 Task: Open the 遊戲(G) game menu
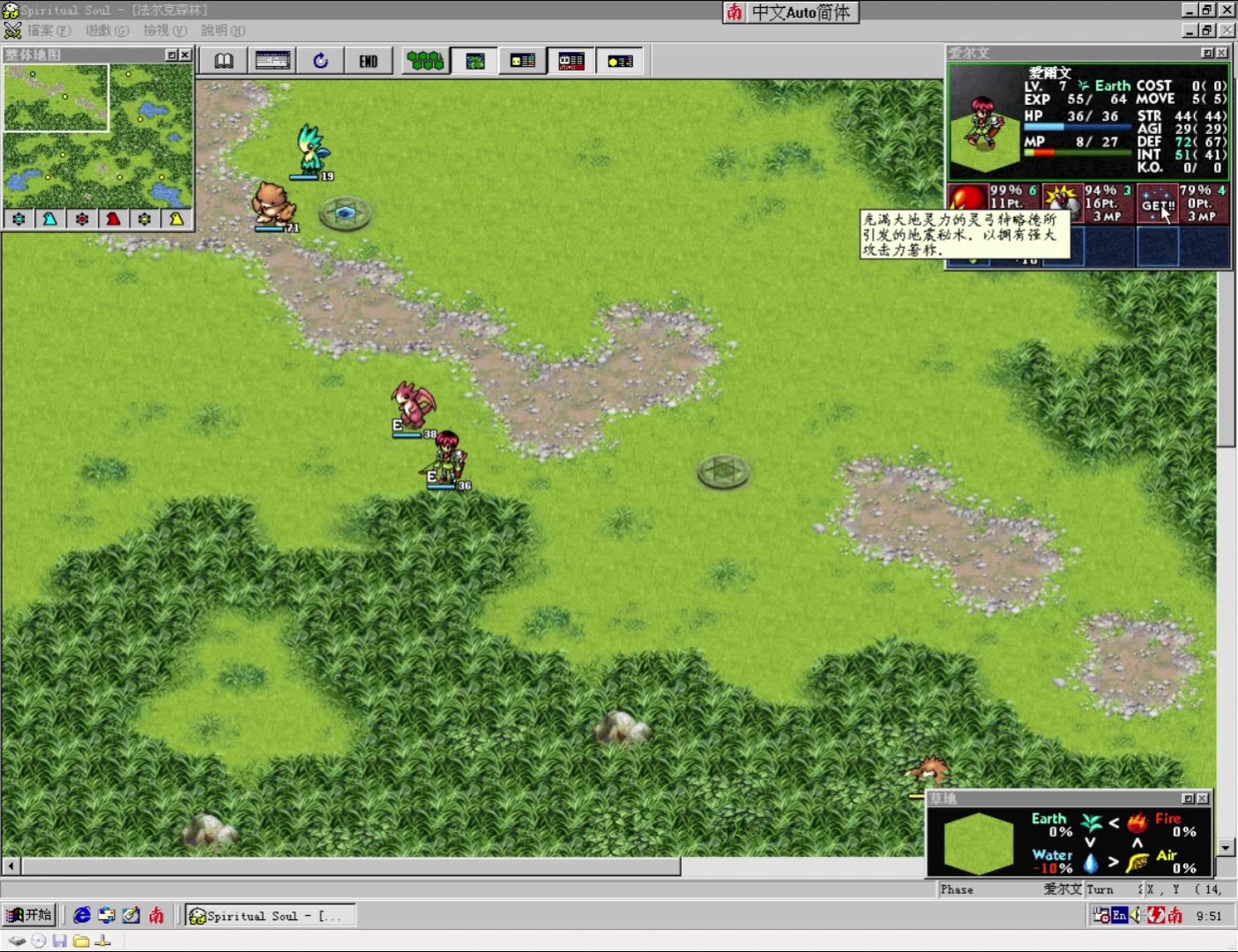107,30
